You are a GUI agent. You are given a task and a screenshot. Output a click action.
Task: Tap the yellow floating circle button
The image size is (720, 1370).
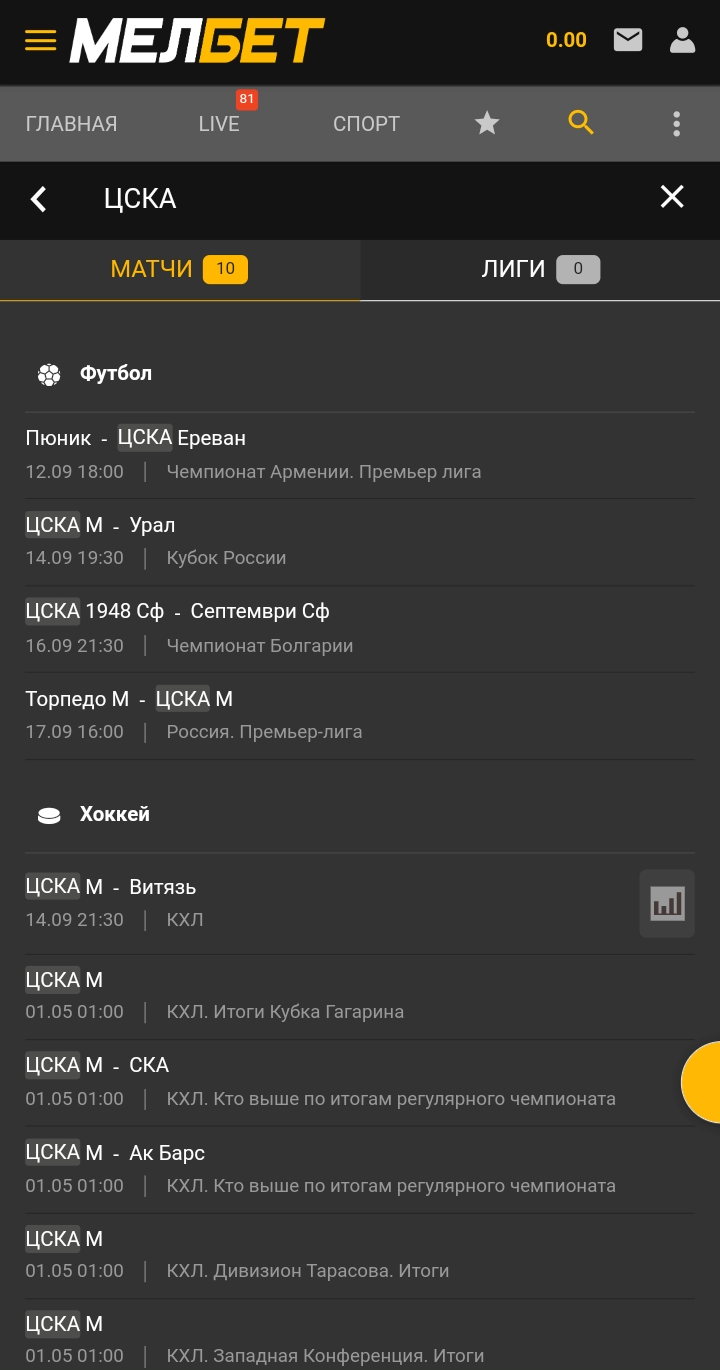click(704, 1082)
